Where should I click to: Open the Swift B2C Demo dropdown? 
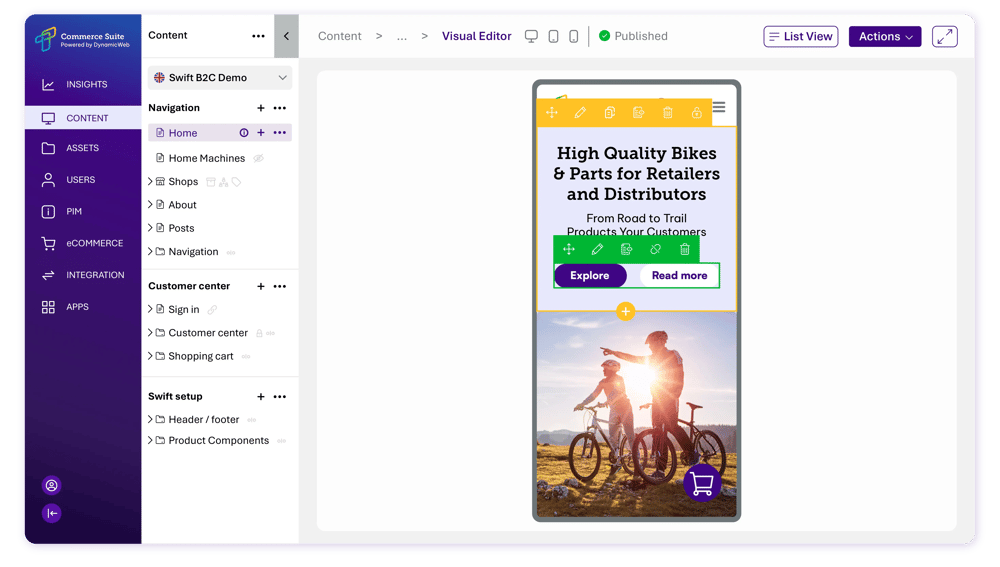coord(220,78)
